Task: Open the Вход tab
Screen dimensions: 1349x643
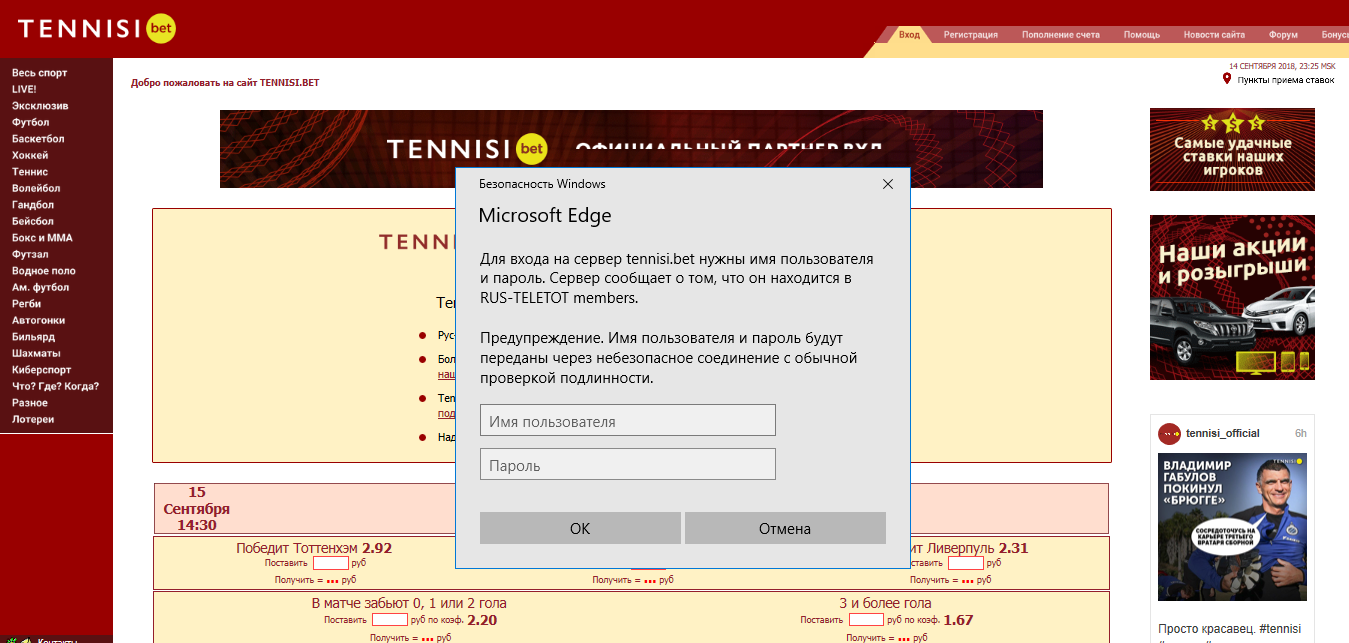Action: [x=909, y=35]
